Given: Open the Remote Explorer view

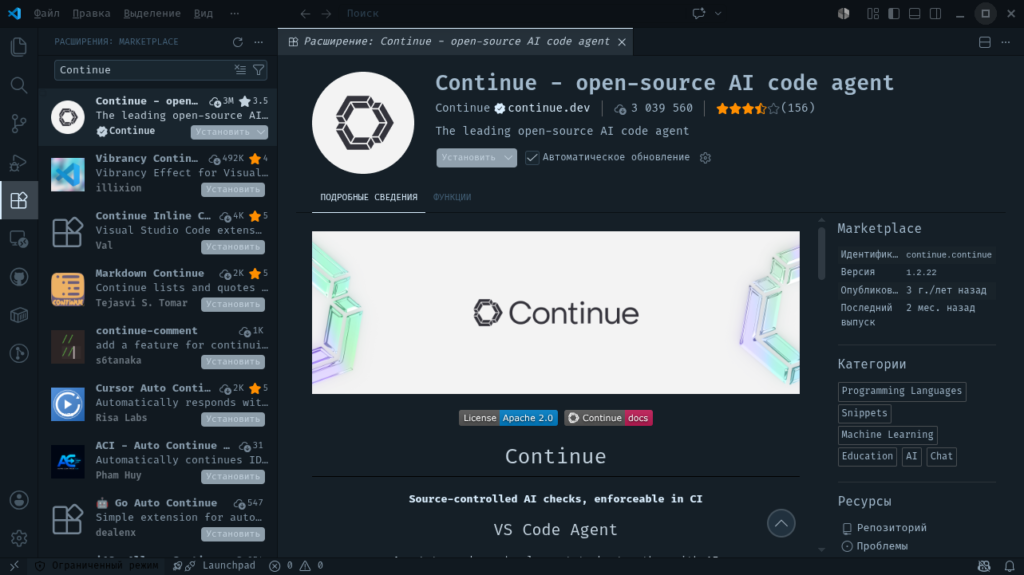Looking at the screenshot, I should pyautogui.click(x=19, y=238).
